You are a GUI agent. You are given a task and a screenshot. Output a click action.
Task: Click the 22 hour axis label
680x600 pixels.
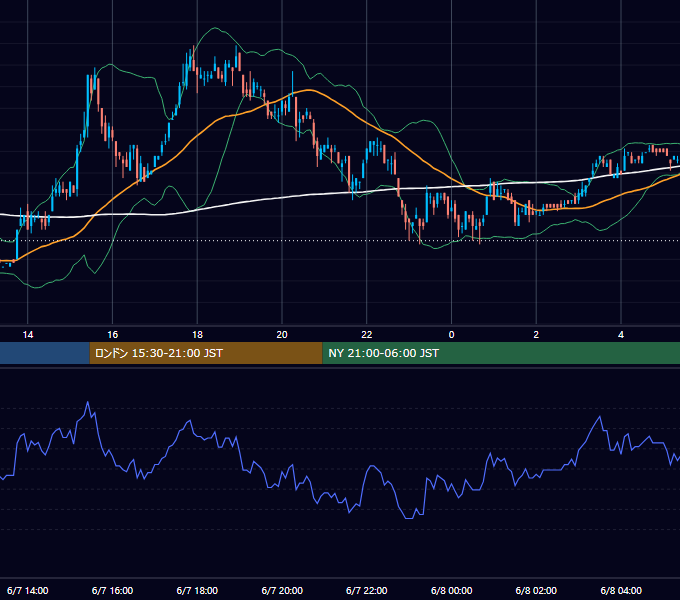point(367,335)
